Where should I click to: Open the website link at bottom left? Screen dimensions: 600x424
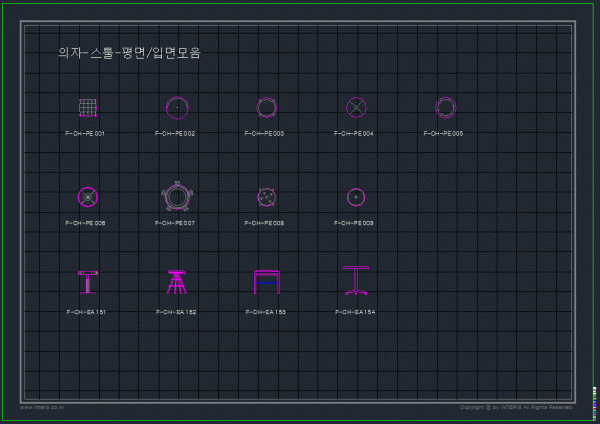click(x=42, y=407)
